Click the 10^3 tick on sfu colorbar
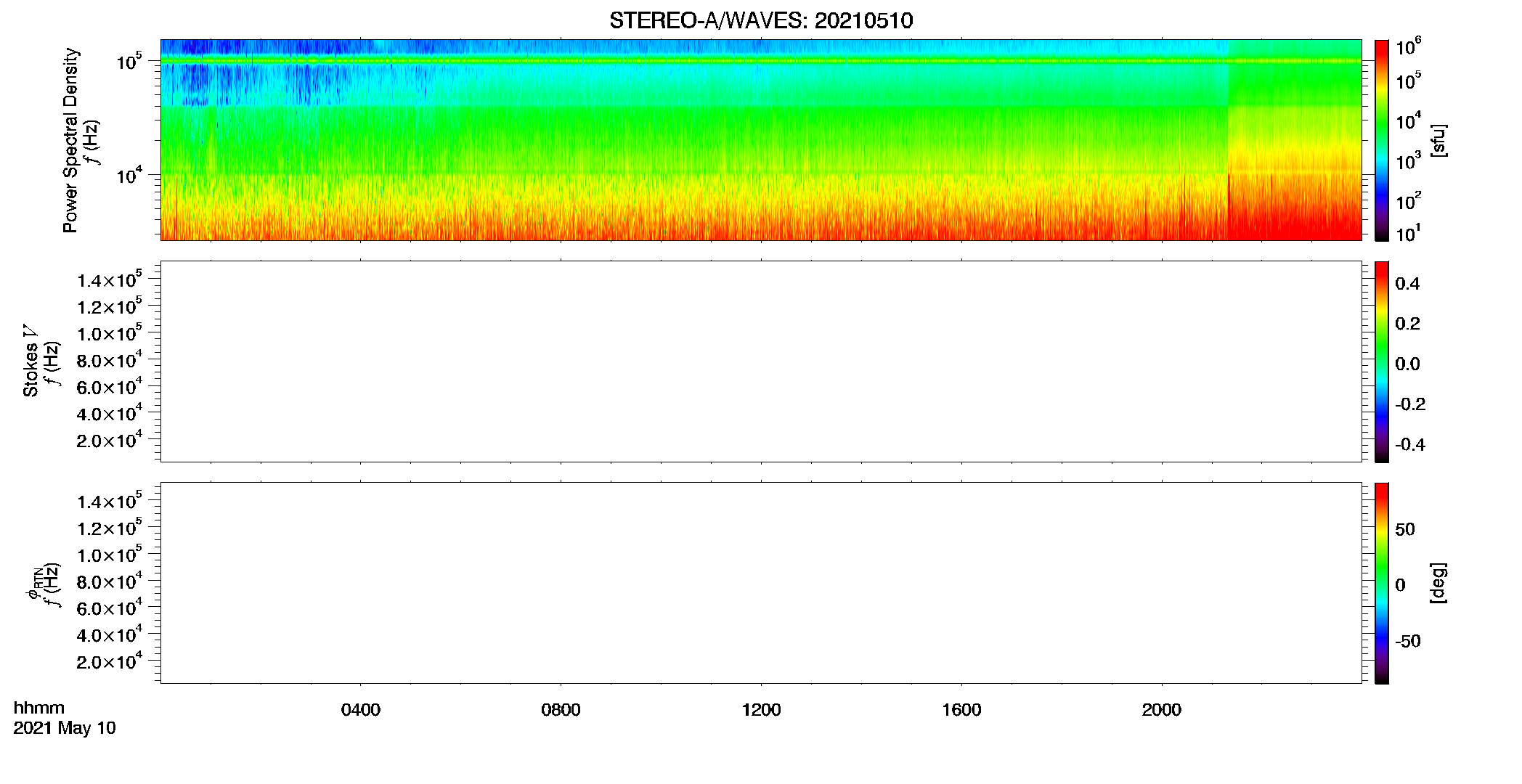 (x=1408, y=161)
